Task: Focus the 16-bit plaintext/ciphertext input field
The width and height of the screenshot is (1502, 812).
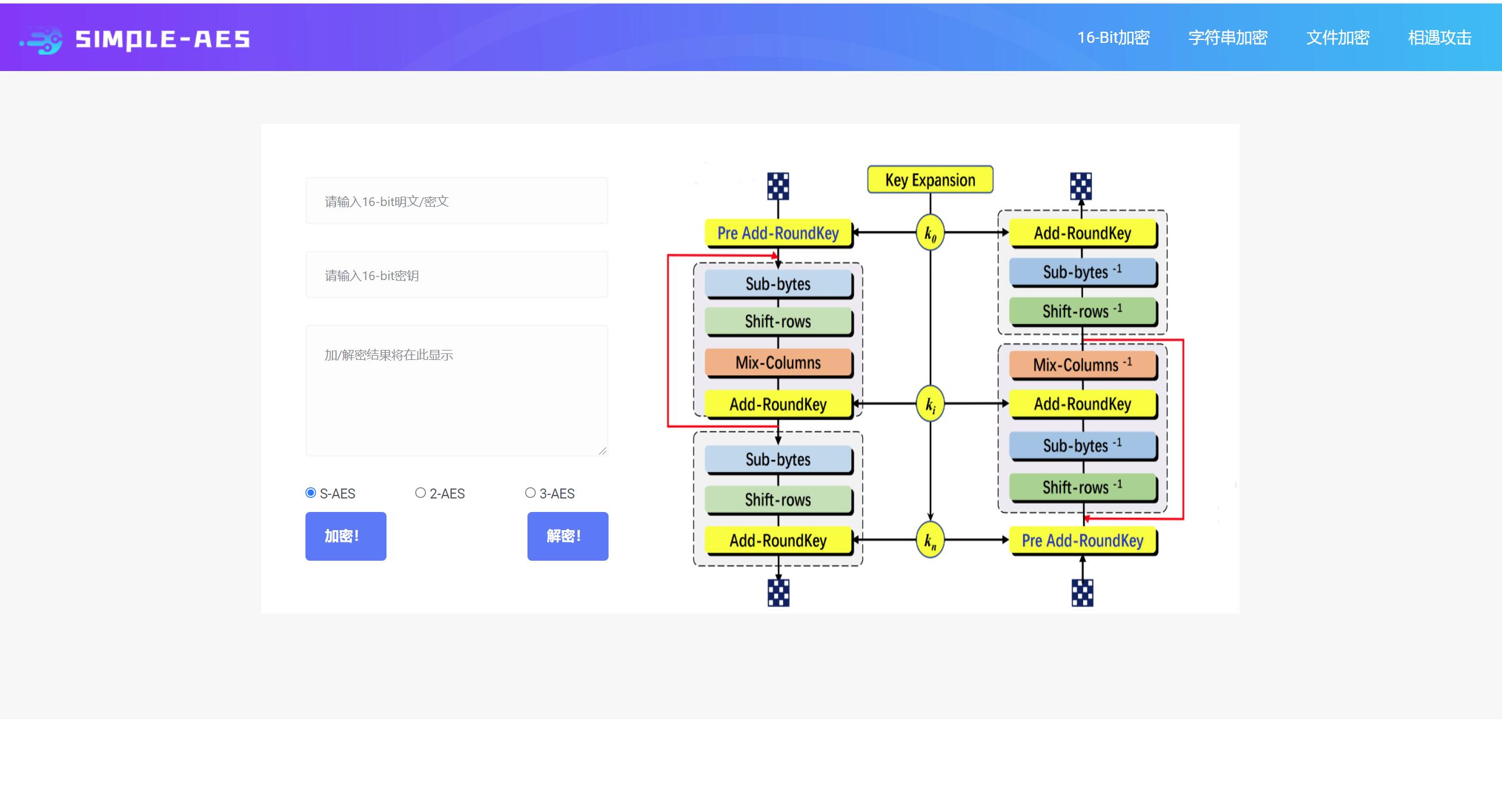Action: click(x=456, y=201)
